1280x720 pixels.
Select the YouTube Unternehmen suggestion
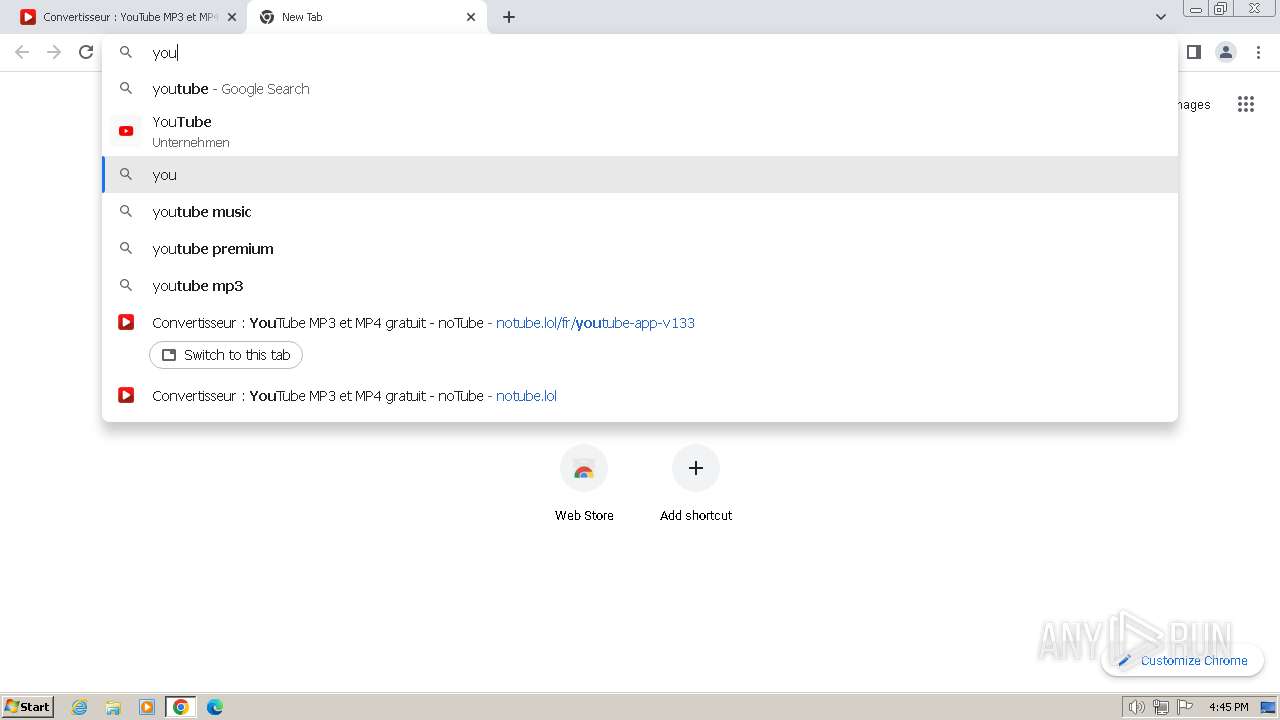640,131
